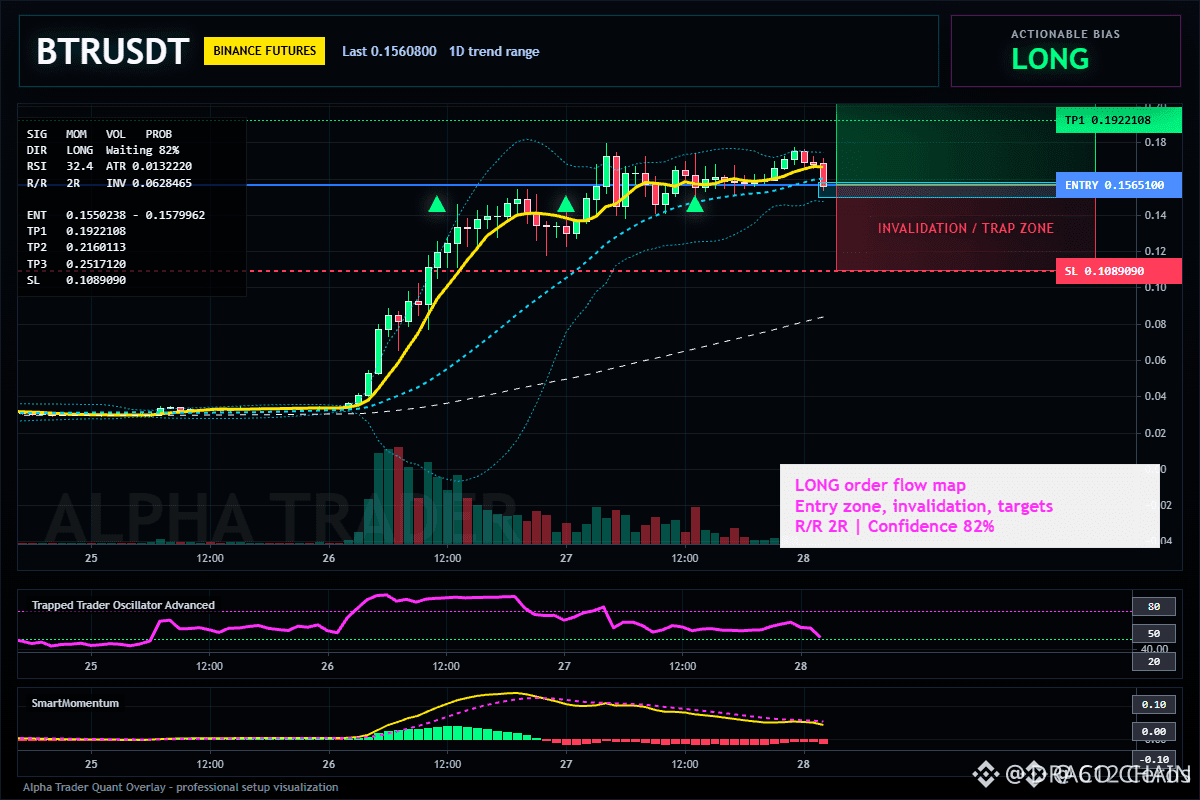The height and width of the screenshot is (800, 1200).
Task: Click the LONG order flow map heading
Action: pyautogui.click(x=880, y=486)
